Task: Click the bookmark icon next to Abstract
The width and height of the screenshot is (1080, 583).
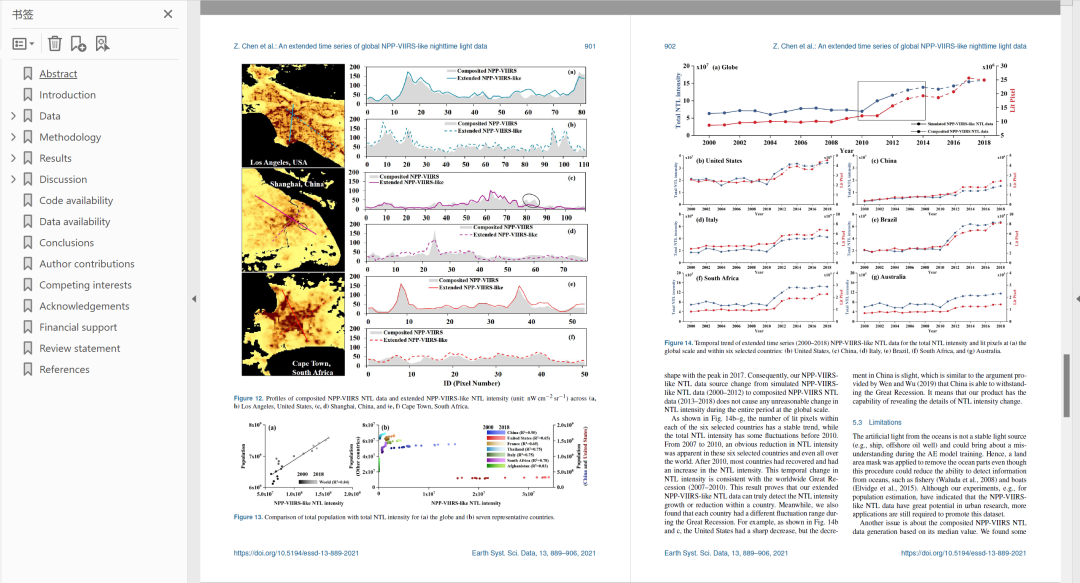Action: (x=28, y=73)
